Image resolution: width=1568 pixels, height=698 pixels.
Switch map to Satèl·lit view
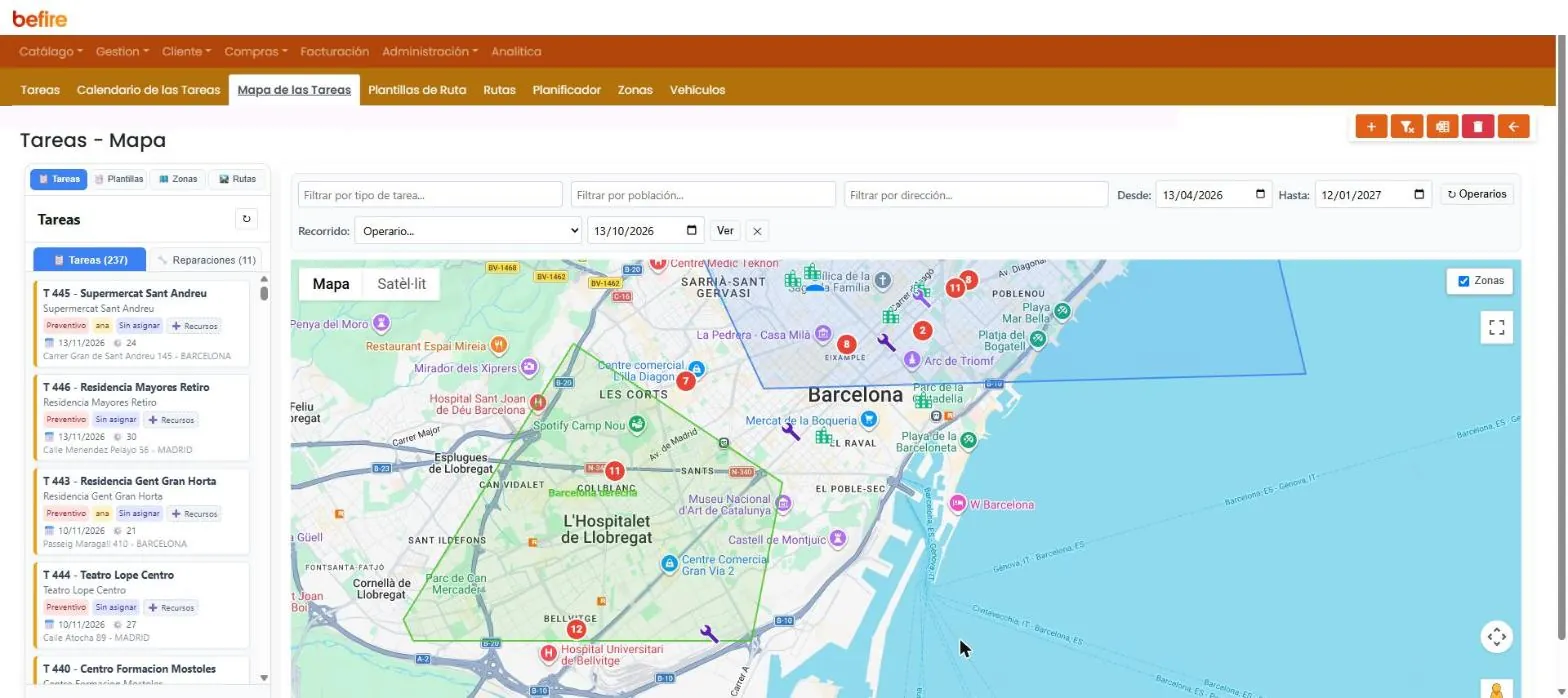[401, 284]
